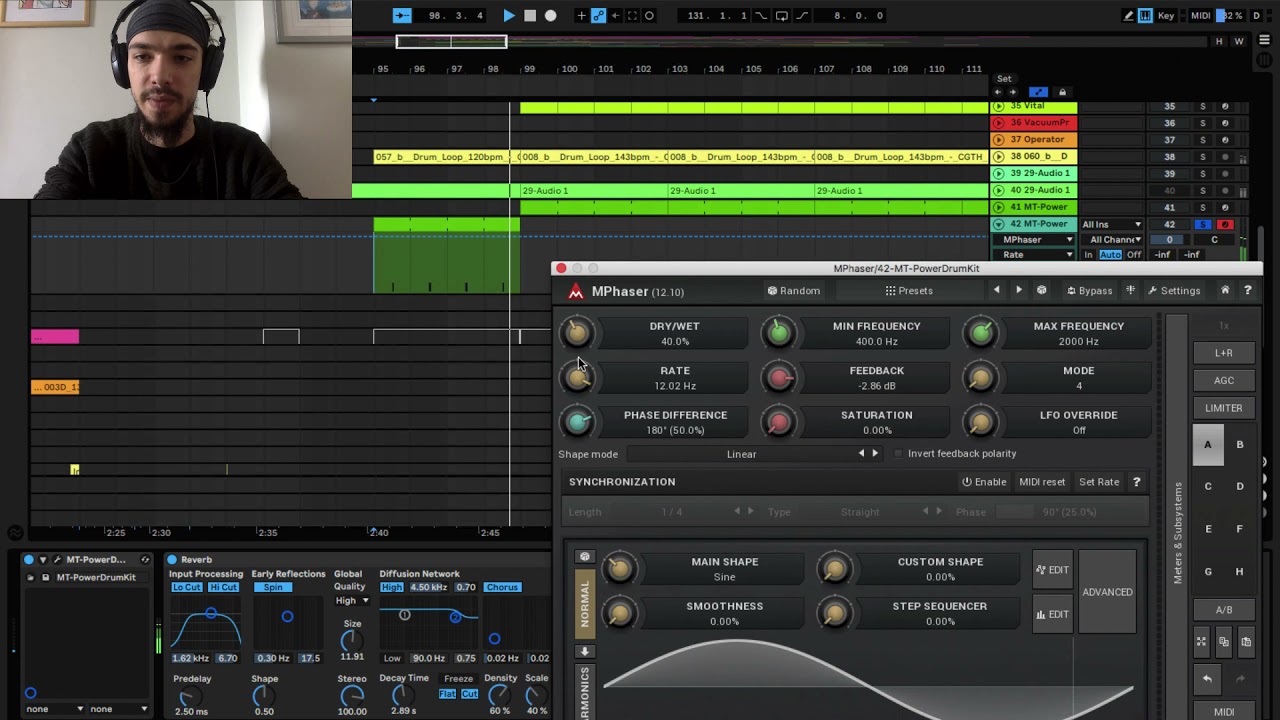Toggle draw mode pencil icon
The image size is (1280, 720).
(1129, 15)
